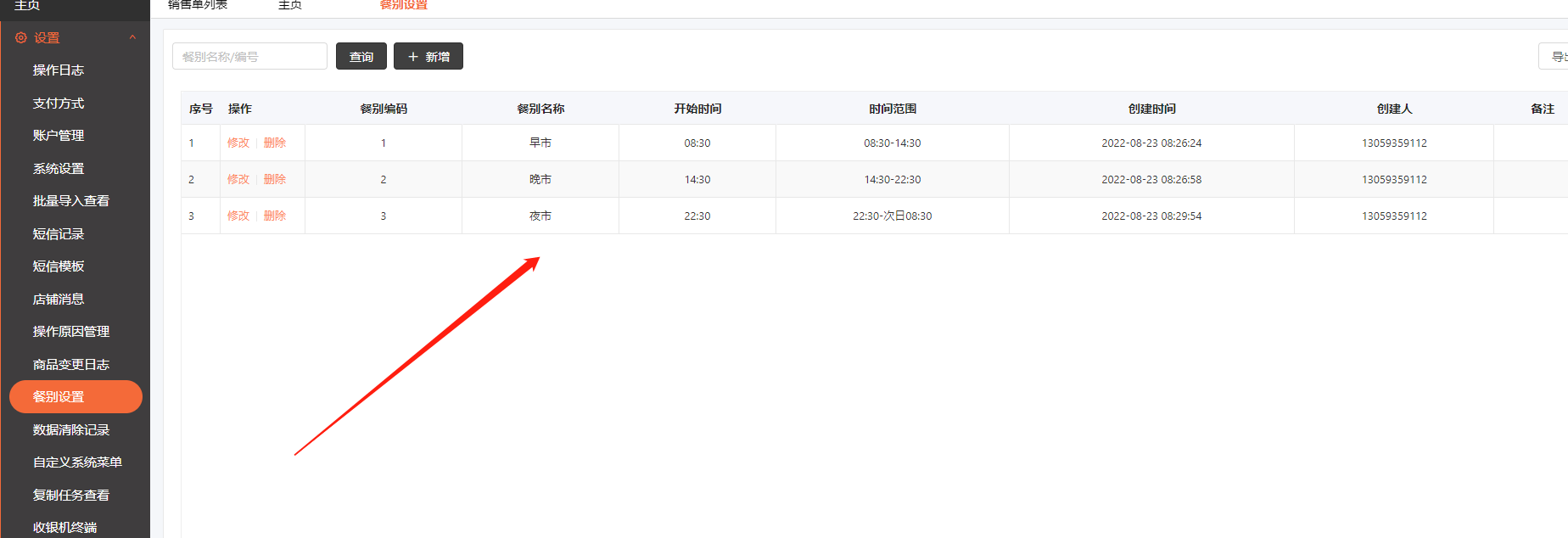Go to 系统设置 menu item

(x=59, y=169)
